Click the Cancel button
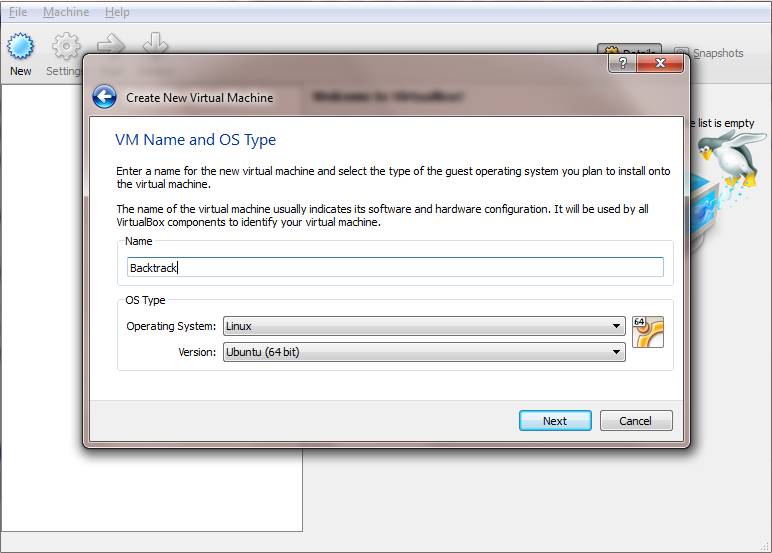Viewport: 772px width, 553px height. click(636, 421)
